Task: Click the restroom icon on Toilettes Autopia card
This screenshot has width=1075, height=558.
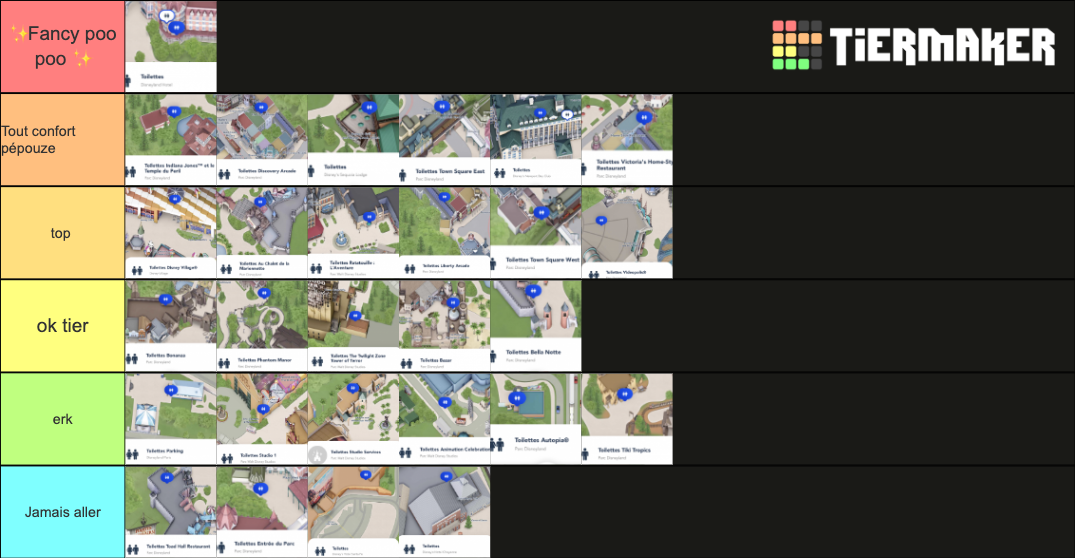Action: tap(498, 445)
